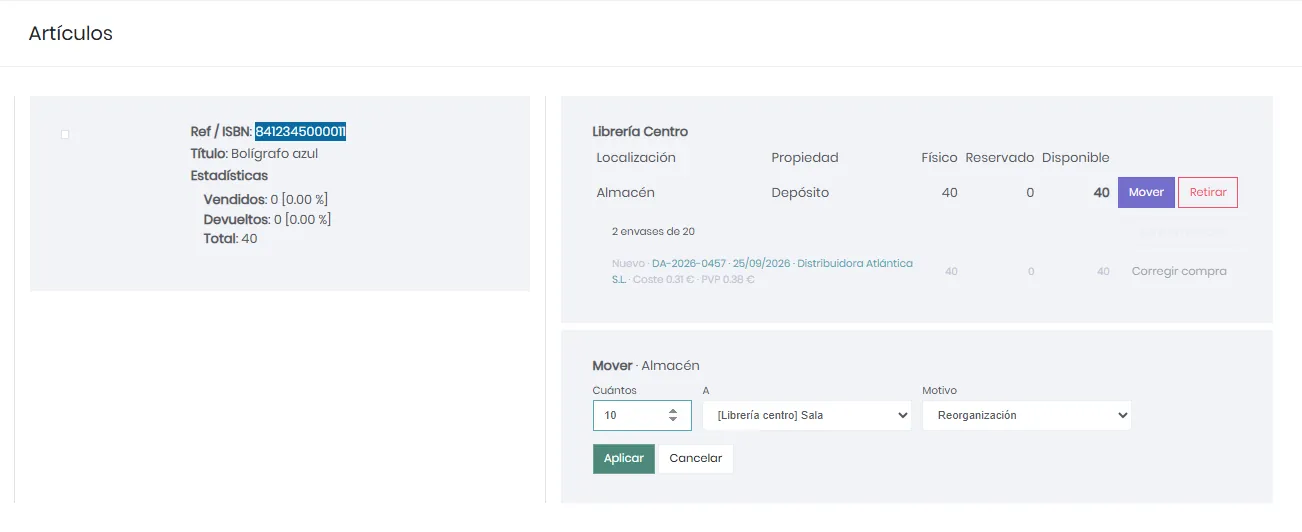The height and width of the screenshot is (532, 1302).
Task: Apply the stock move with Aplicar
Action: click(x=624, y=458)
